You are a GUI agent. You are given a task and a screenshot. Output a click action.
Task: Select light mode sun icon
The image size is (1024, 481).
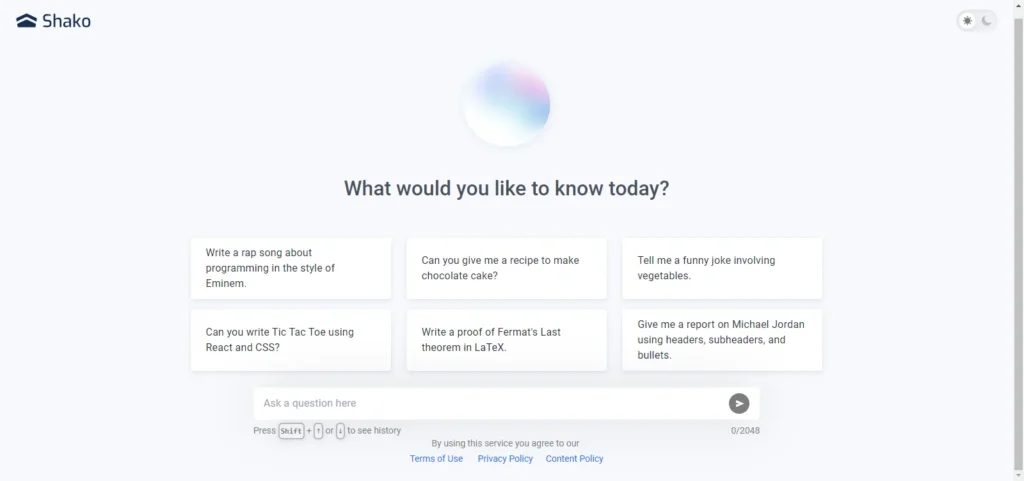967,21
